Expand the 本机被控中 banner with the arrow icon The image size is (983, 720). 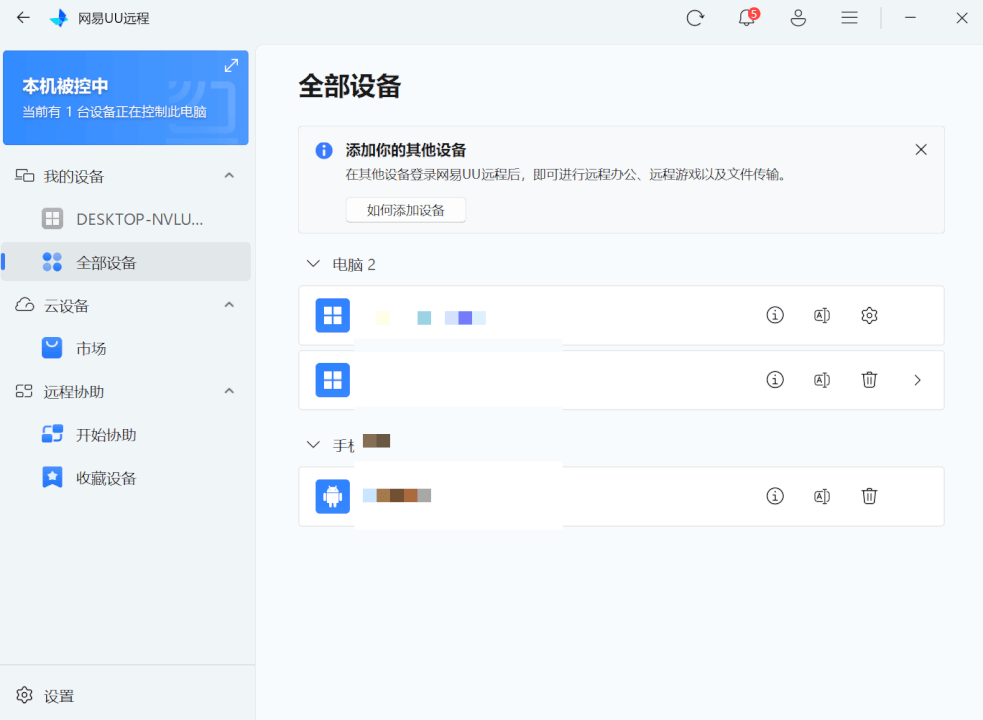pyautogui.click(x=231, y=64)
